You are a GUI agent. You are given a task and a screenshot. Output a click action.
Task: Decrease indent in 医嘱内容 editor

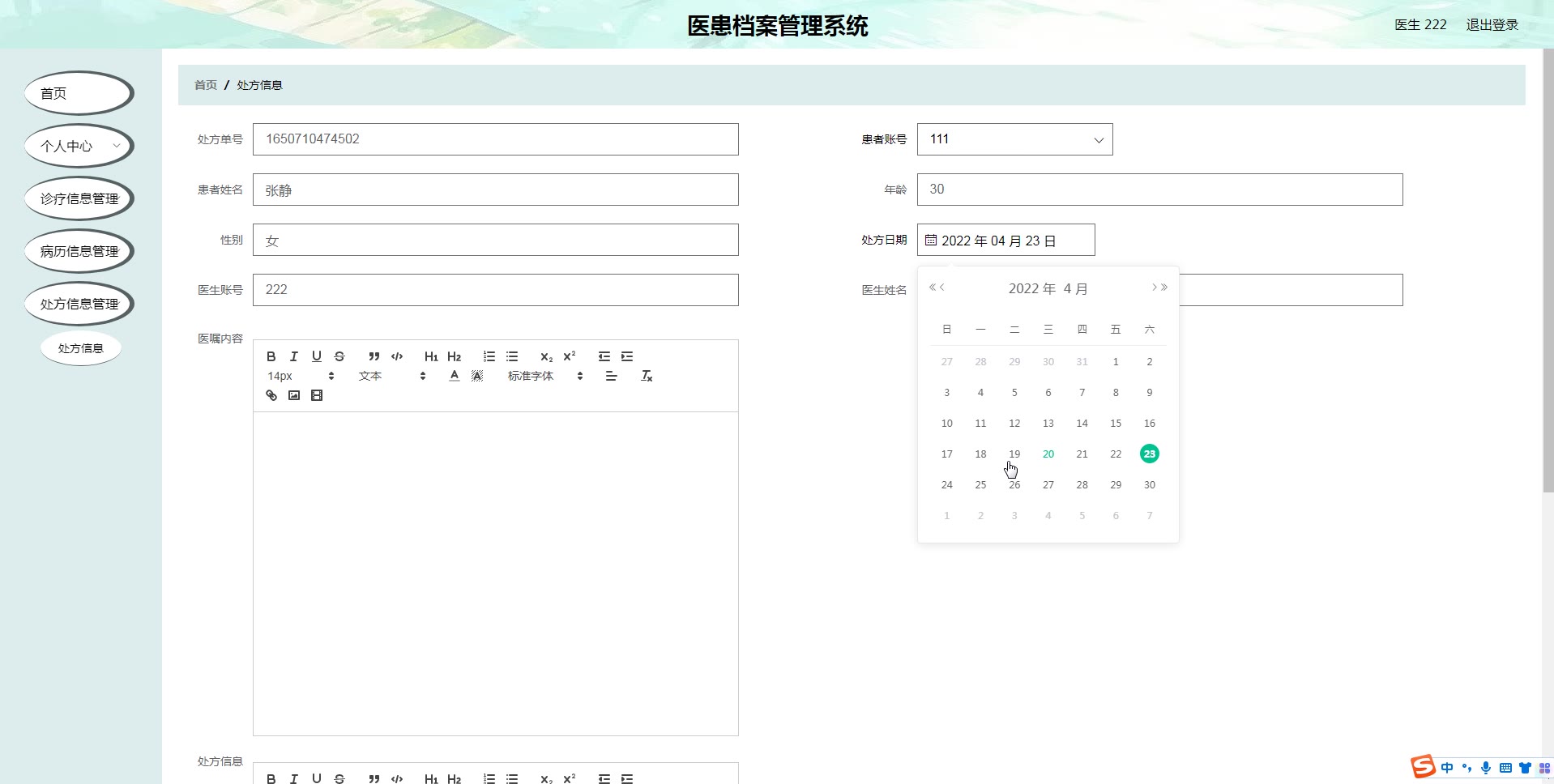[604, 356]
